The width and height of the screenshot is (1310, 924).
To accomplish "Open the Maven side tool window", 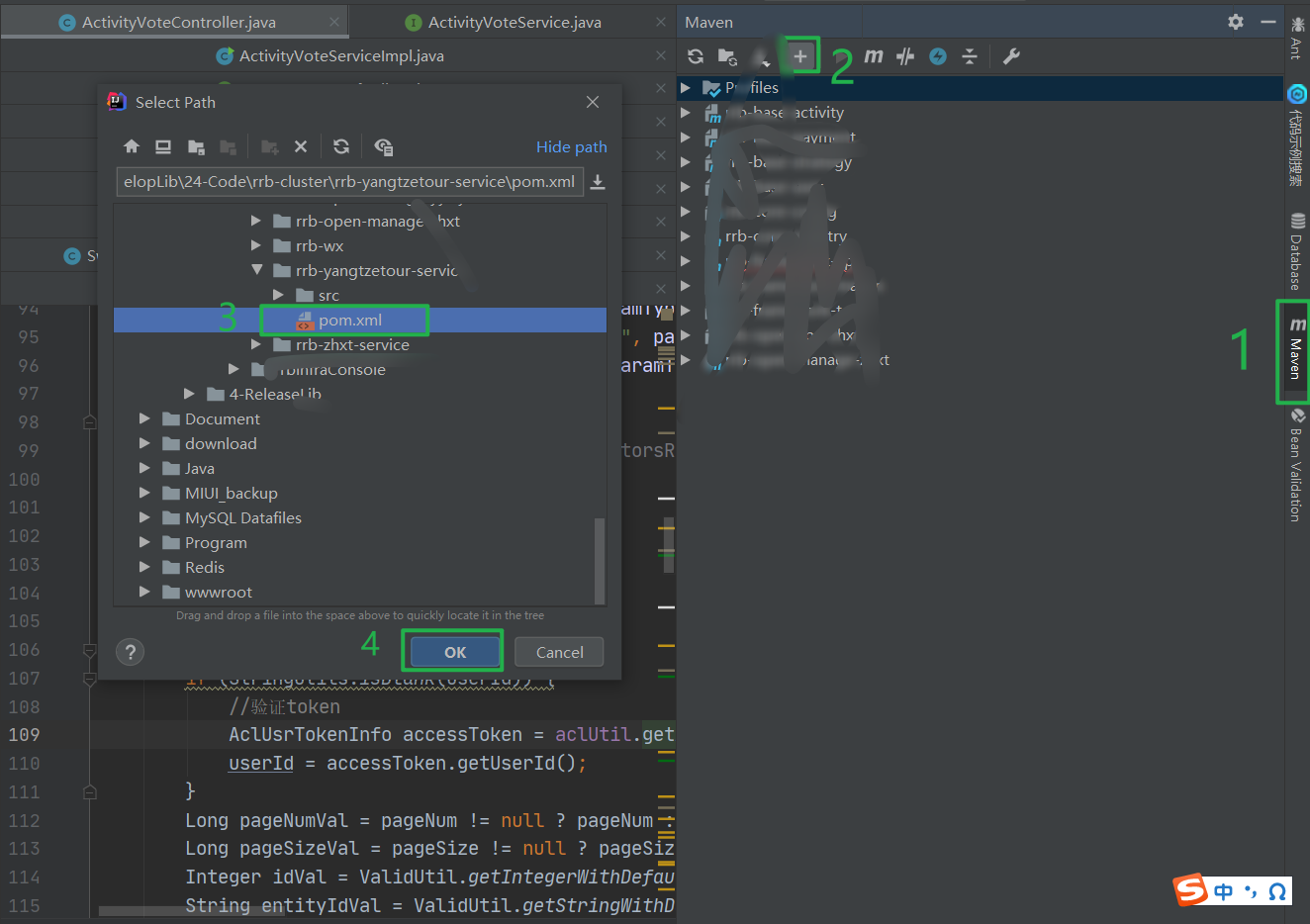I will coord(1296,350).
